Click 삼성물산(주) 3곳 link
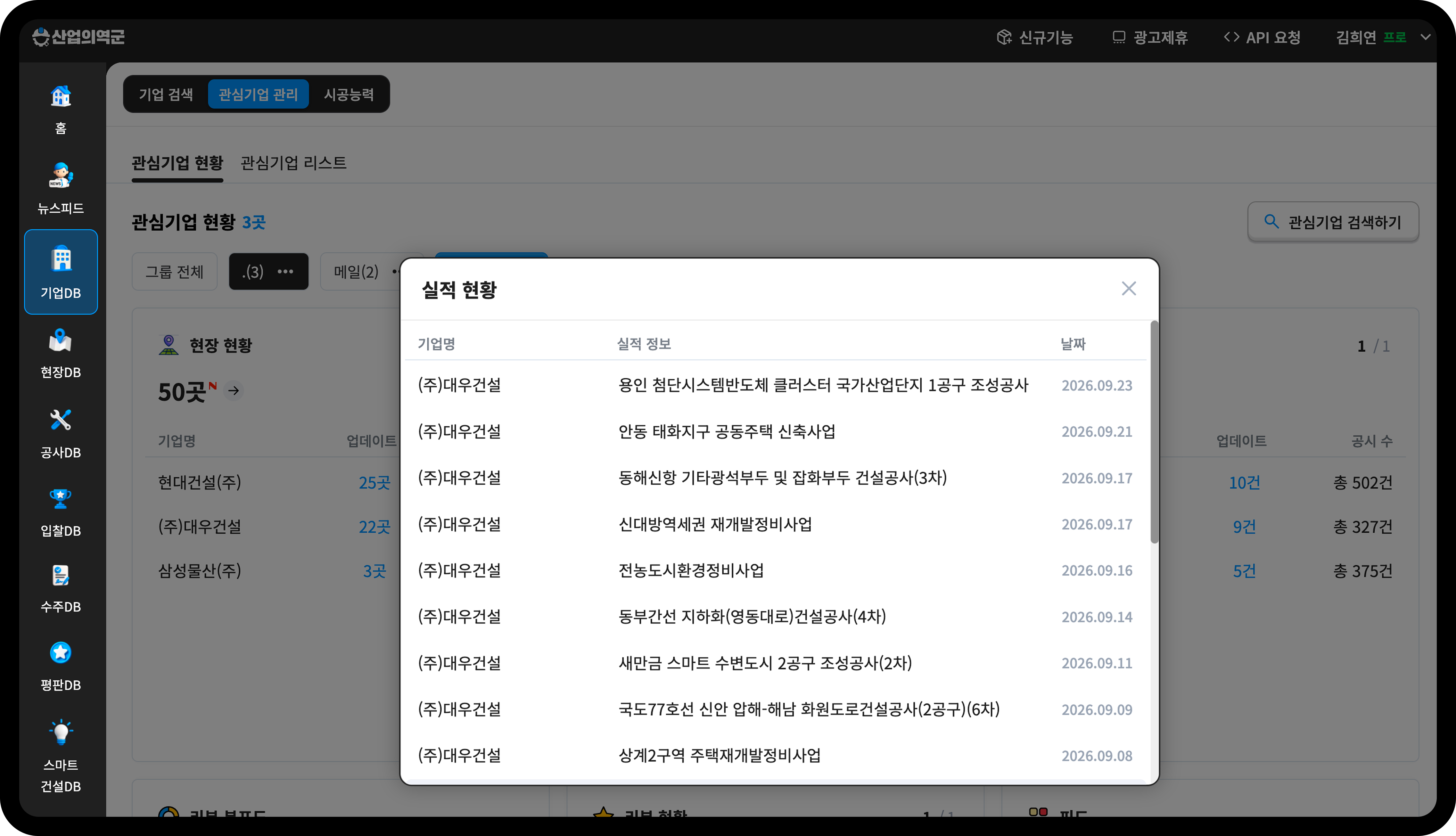1456x836 pixels. pyautogui.click(x=374, y=571)
